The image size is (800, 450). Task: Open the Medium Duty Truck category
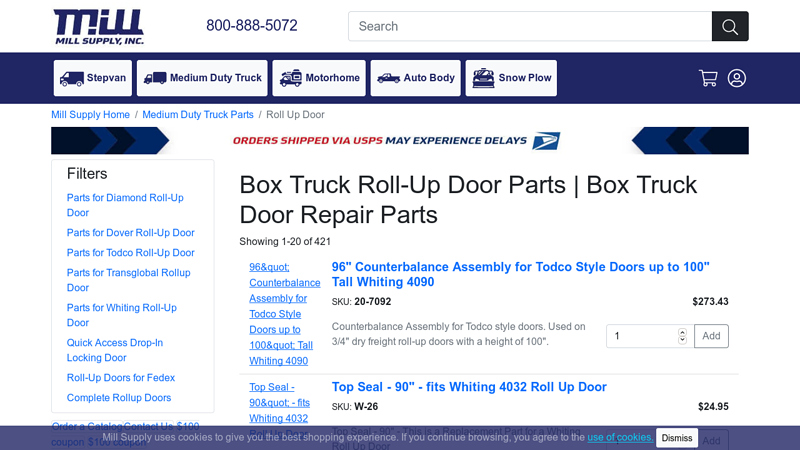click(x=202, y=78)
